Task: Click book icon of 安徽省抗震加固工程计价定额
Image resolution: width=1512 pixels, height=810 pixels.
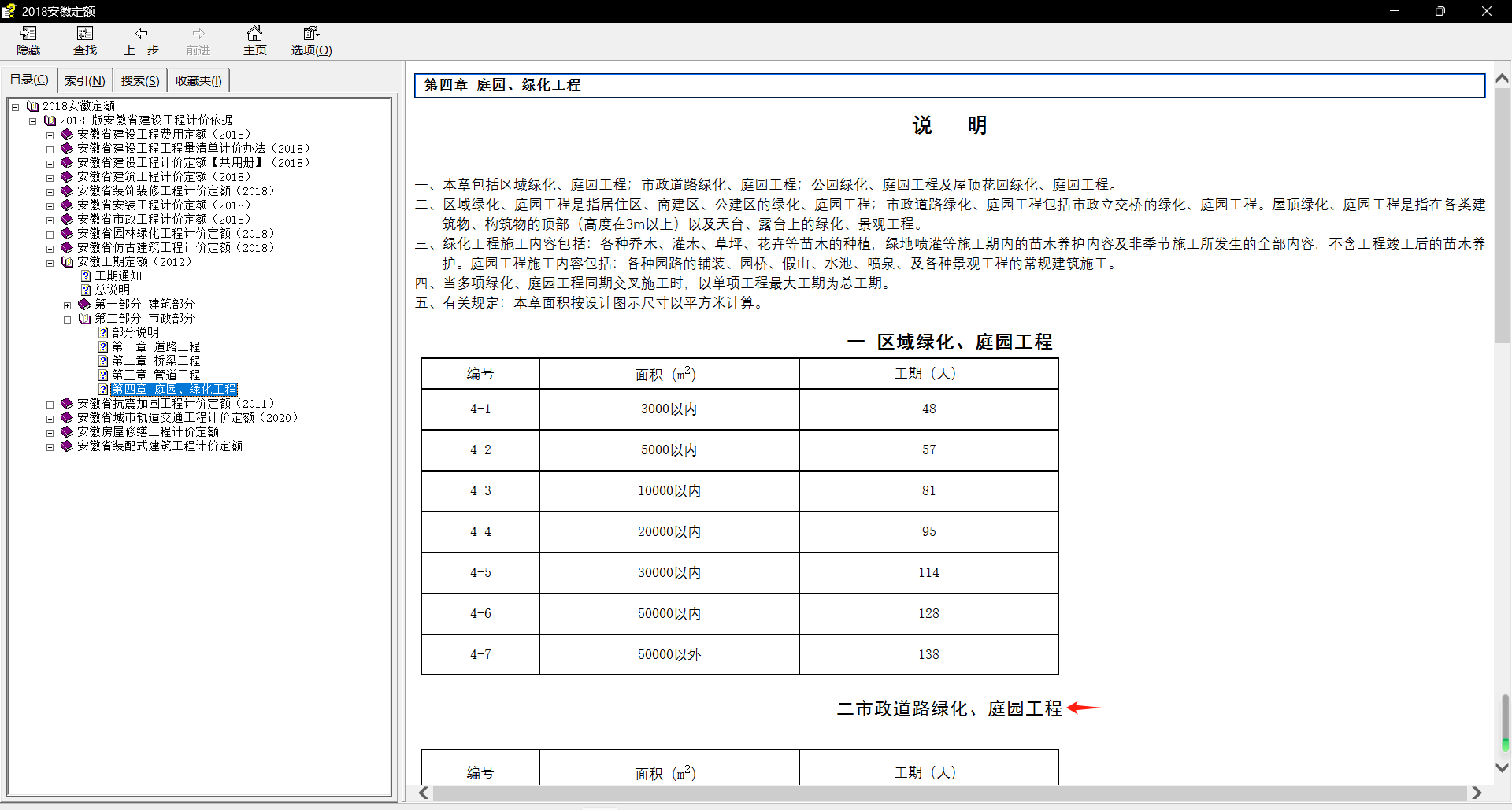Action: click(67, 404)
